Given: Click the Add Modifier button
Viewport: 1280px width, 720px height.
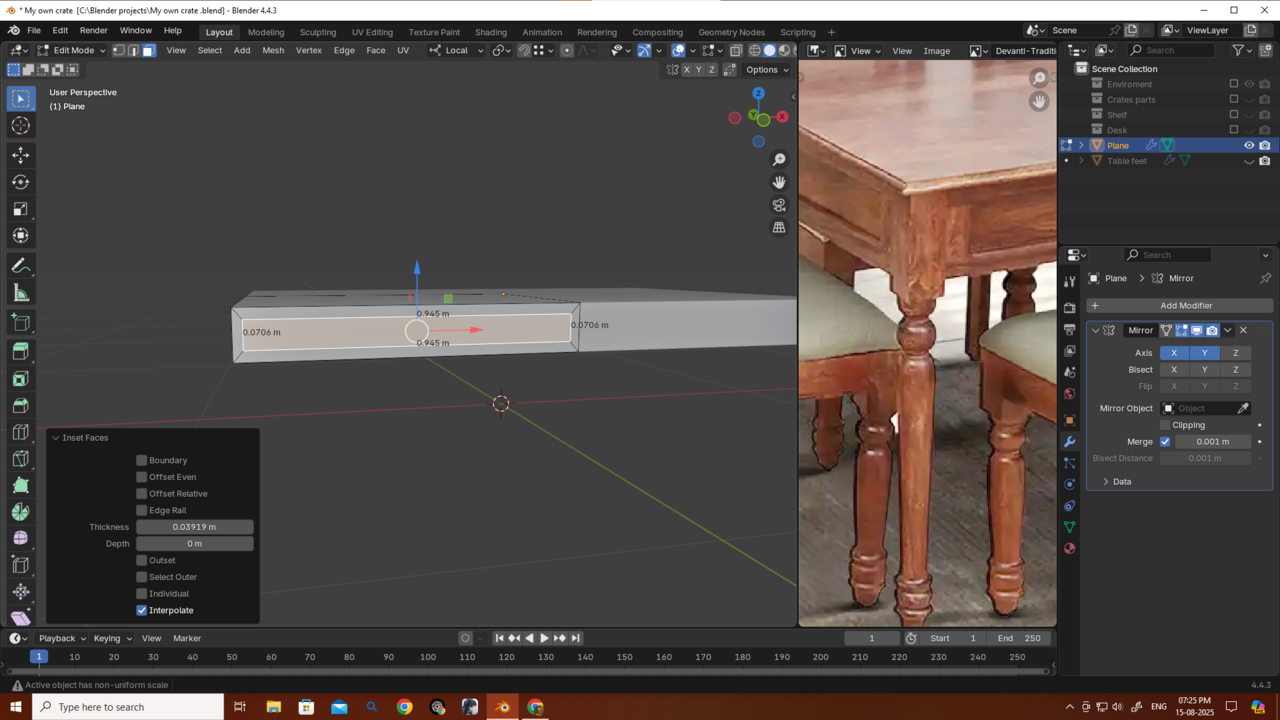Looking at the screenshot, I should 1185,305.
